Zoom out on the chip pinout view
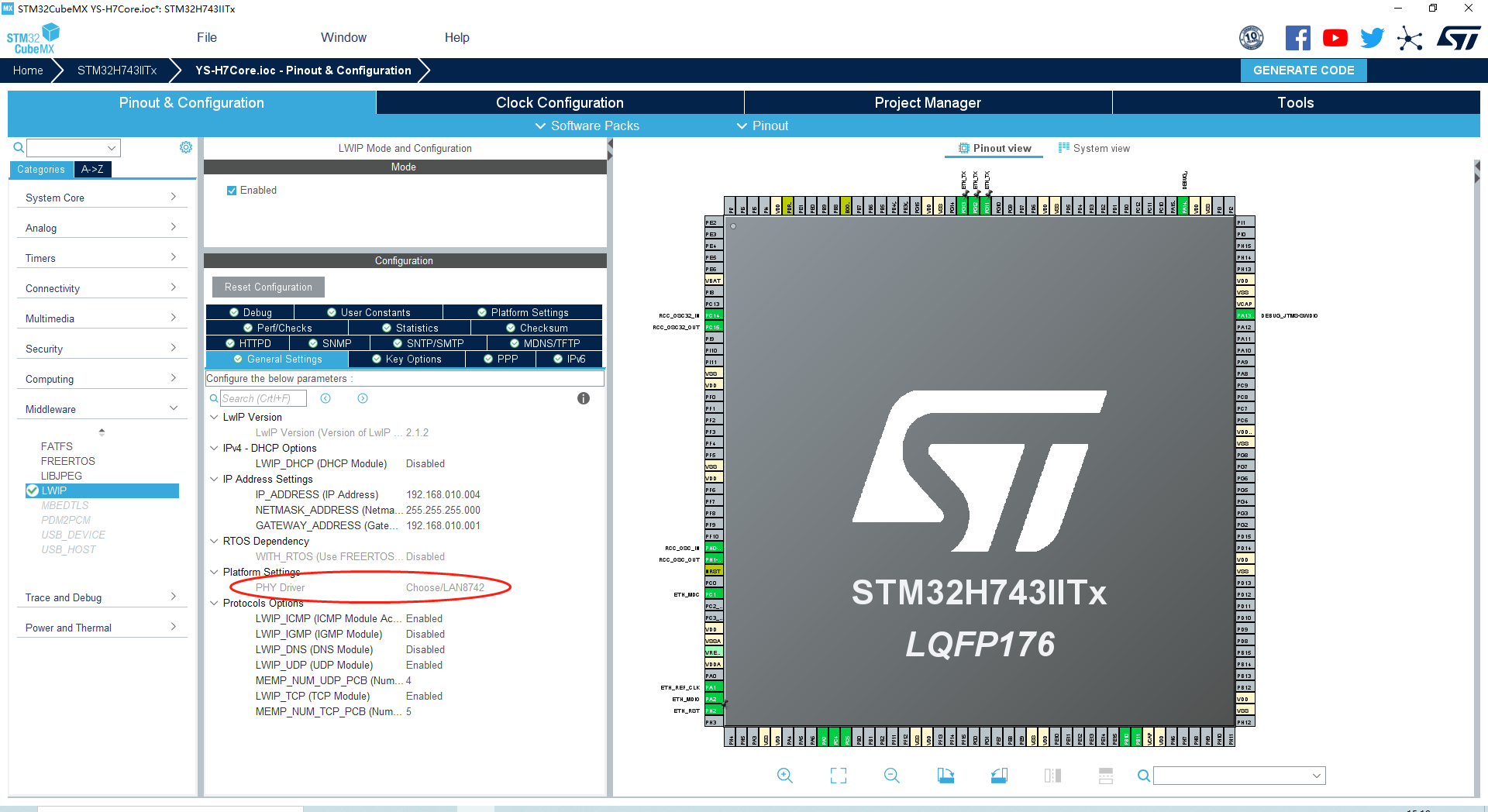 click(x=891, y=776)
